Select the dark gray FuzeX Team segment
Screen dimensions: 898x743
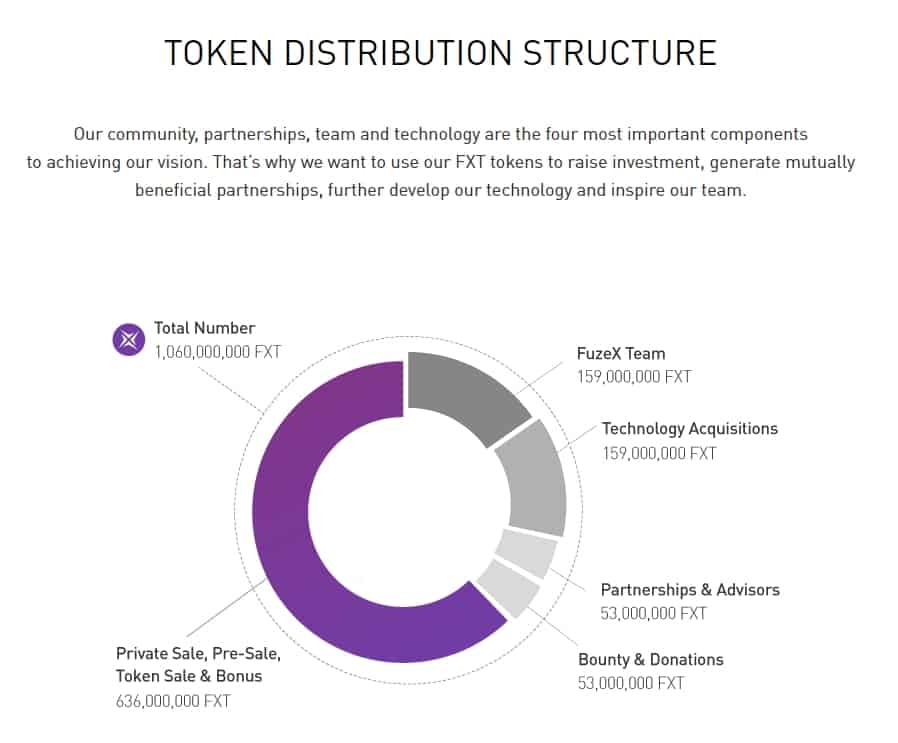(465, 396)
